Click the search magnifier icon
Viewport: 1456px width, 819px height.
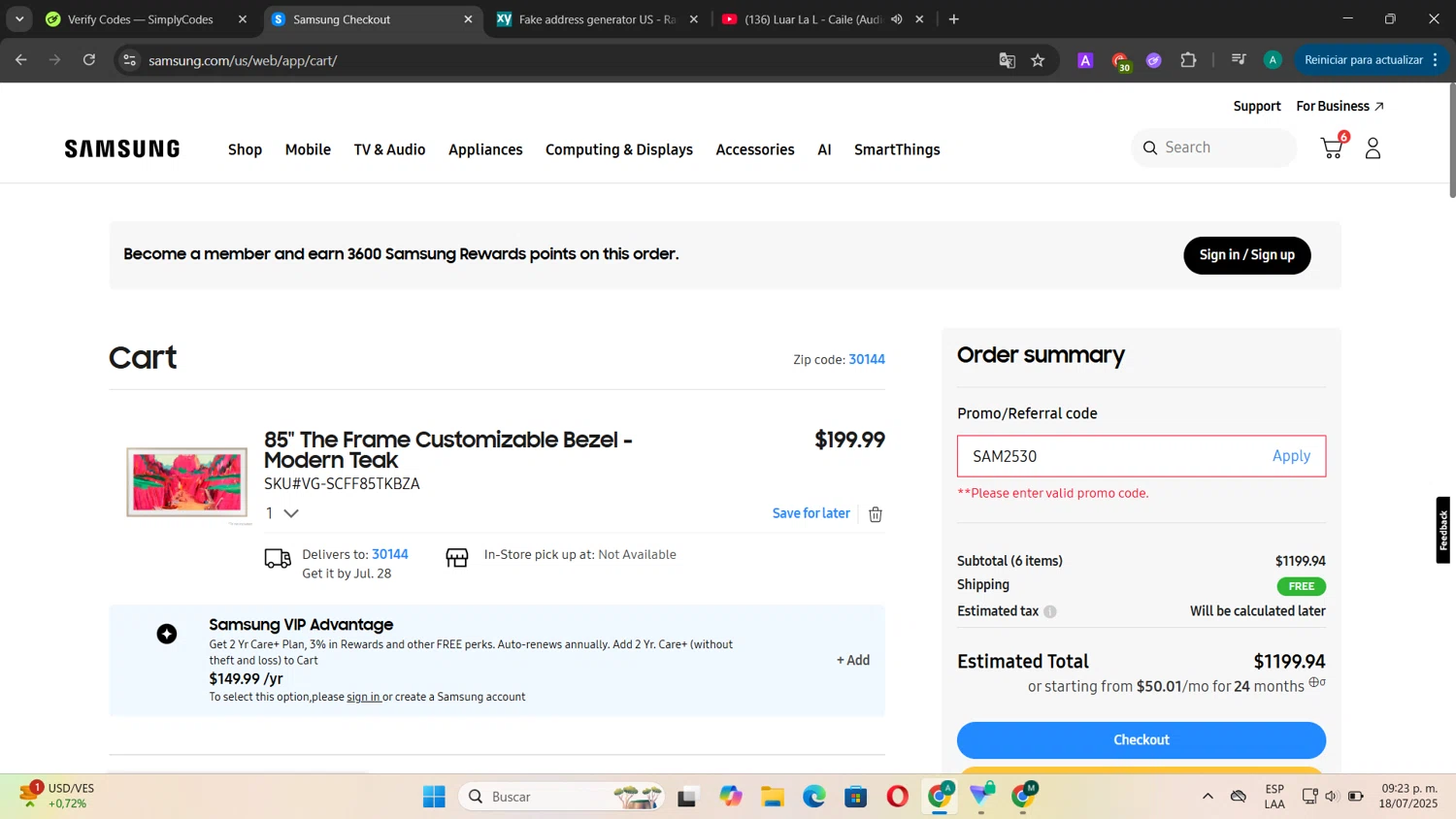click(x=1150, y=147)
